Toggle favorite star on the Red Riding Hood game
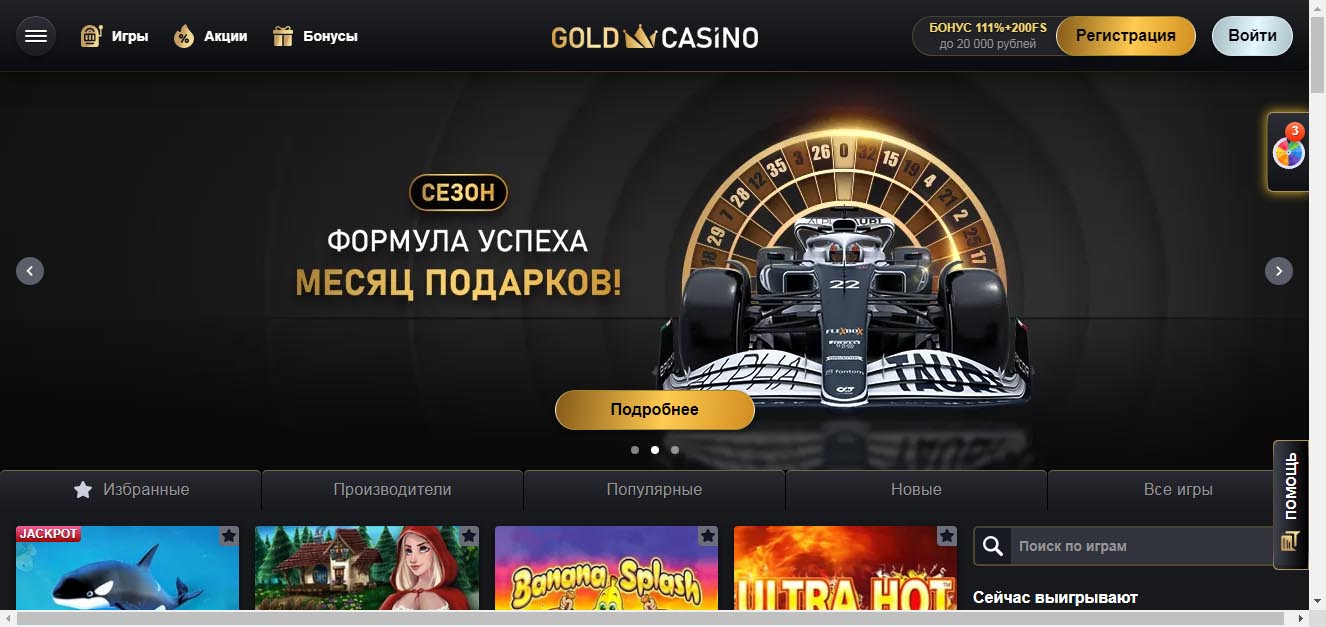 (x=468, y=536)
